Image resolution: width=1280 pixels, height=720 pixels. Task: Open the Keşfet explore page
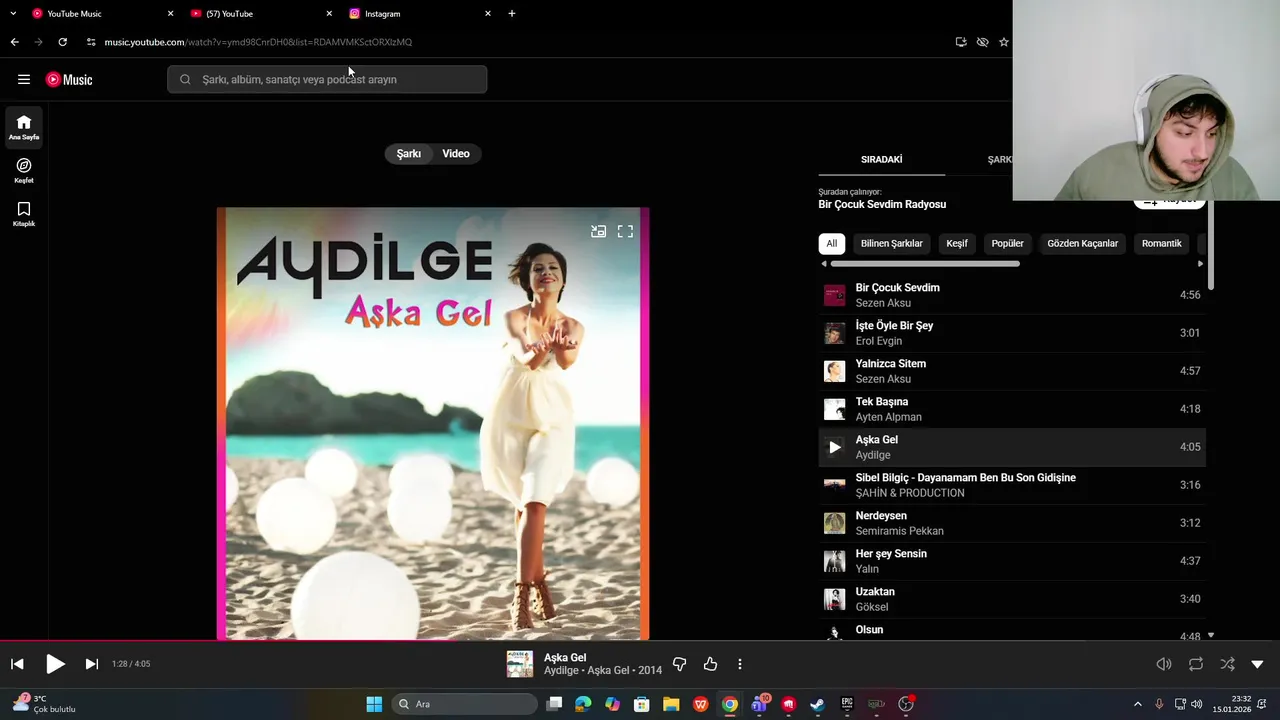click(24, 170)
